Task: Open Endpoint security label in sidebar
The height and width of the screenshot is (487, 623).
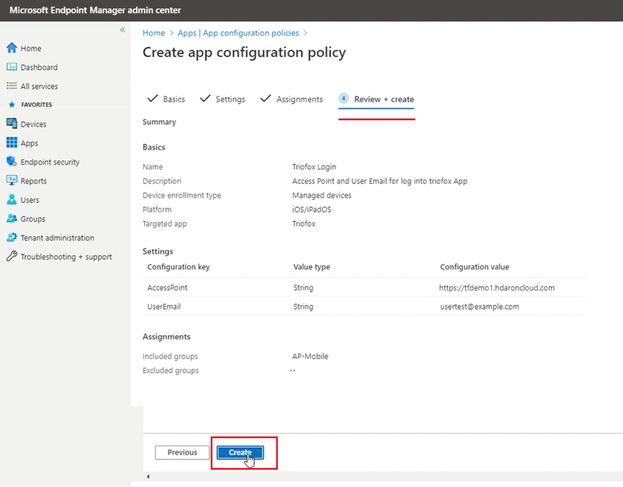Action: (x=50, y=162)
